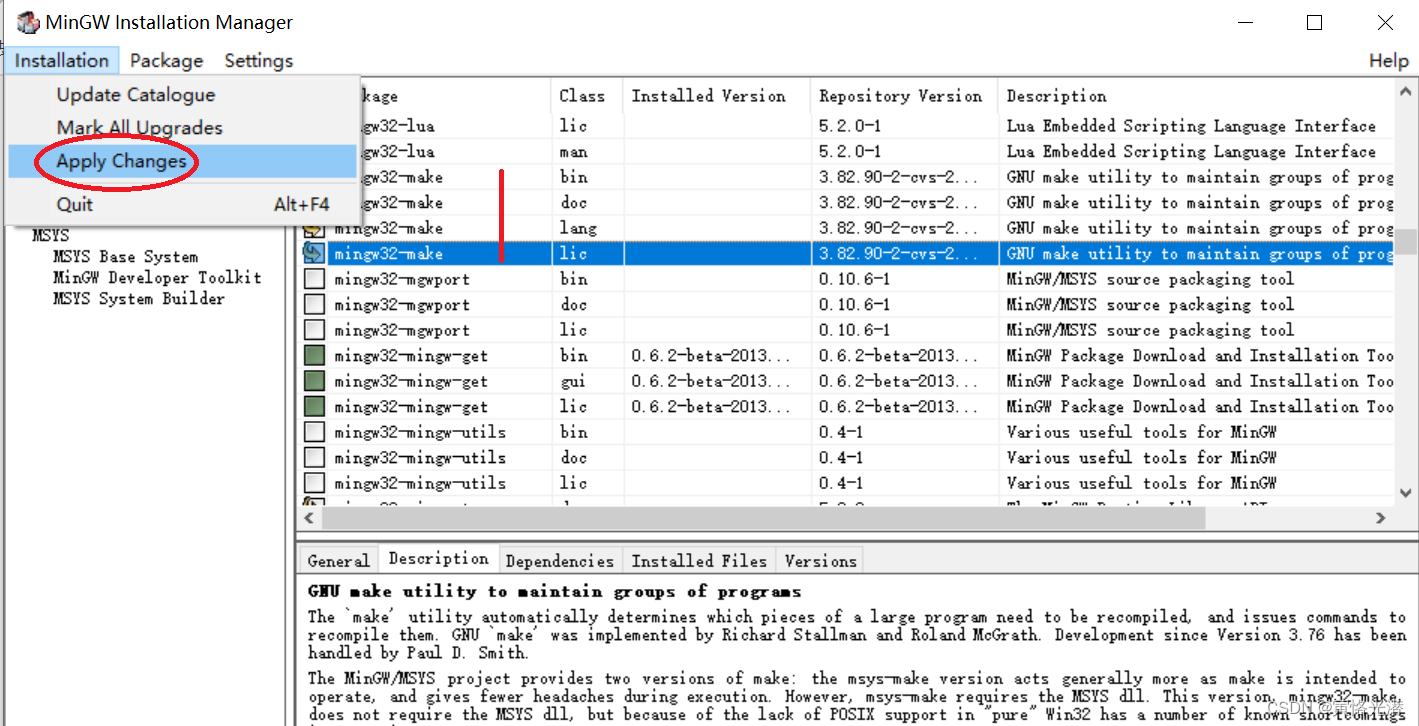1419x726 pixels.
Task: Toggle checkbox for mingw32-mgwport bin
Action: [x=314, y=279]
